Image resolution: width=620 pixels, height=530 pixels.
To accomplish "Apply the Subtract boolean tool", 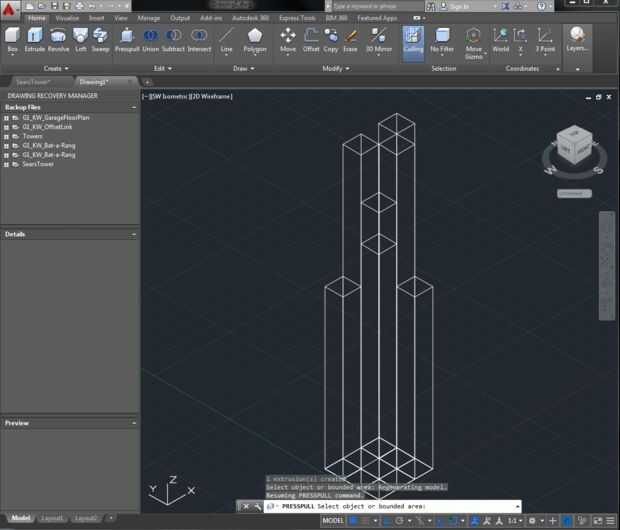I will tap(173, 40).
